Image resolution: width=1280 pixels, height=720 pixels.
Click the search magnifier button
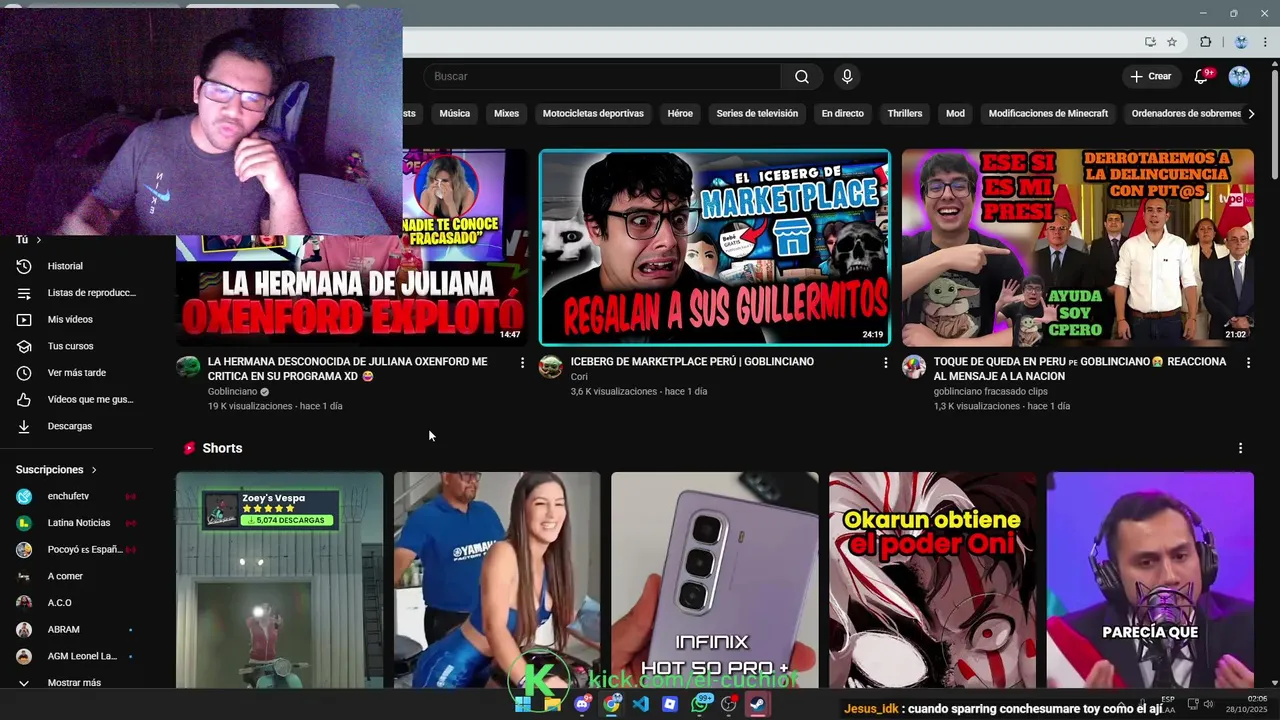point(801,77)
